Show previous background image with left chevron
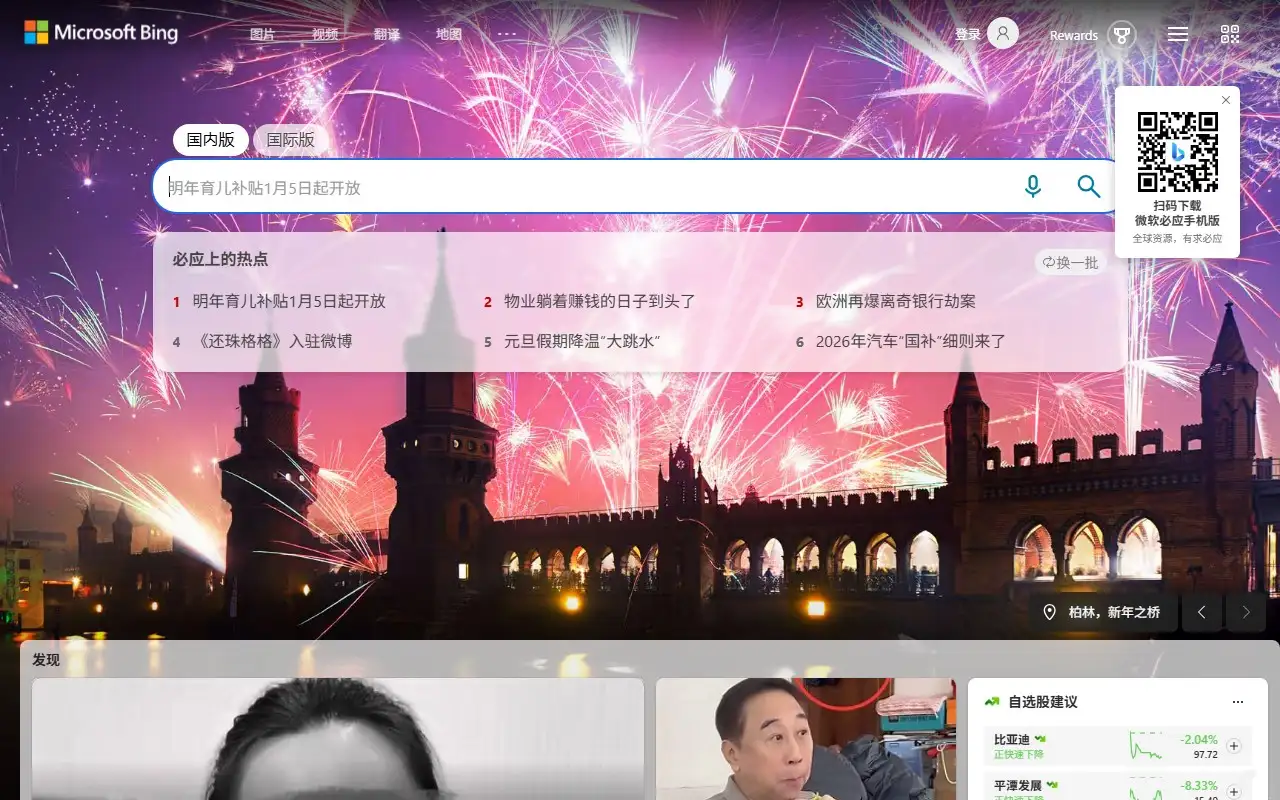Viewport: 1280px width, 800px height. pyautogui.click(x=1202, y=612)
